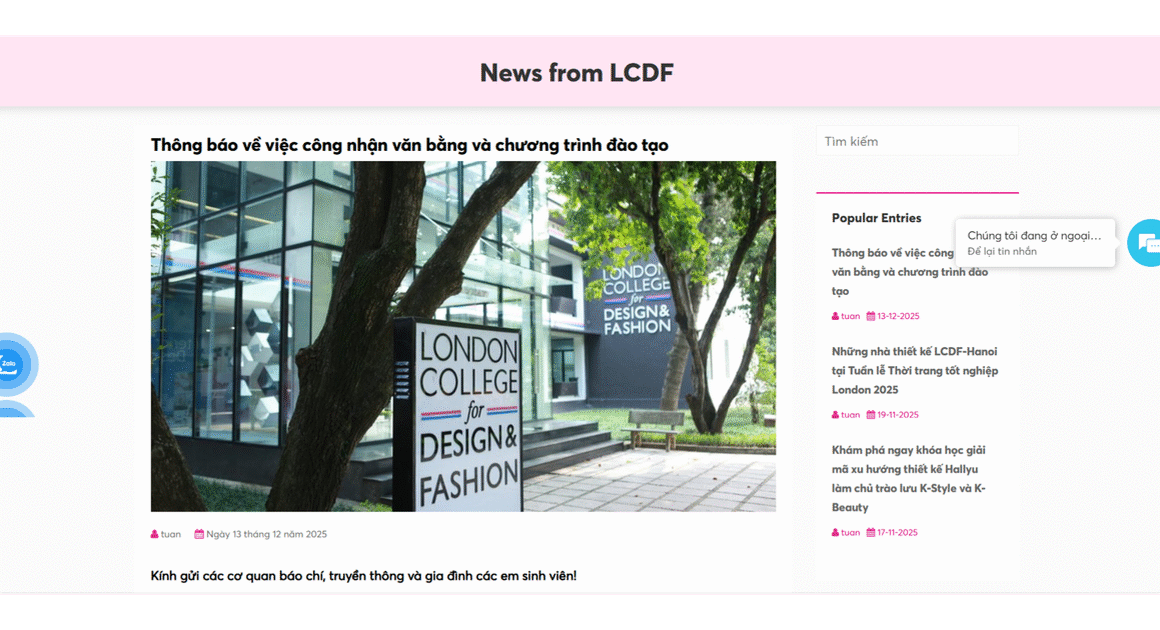The image size is (1160, 630).
Task: Click the Tìm kiếm search field
Action: click(x=917, y=141)
